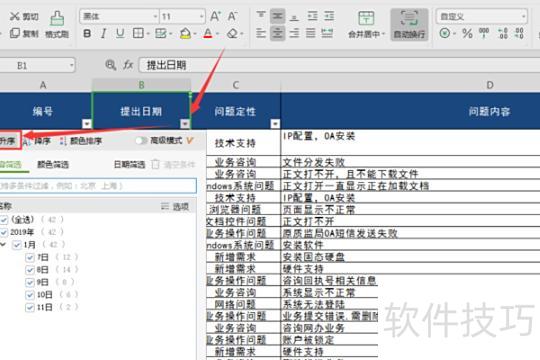Expand the 合并居中 merge options arrow
Image resolution: width=540 pixels, height=360 pixels.
pos(383,34)
